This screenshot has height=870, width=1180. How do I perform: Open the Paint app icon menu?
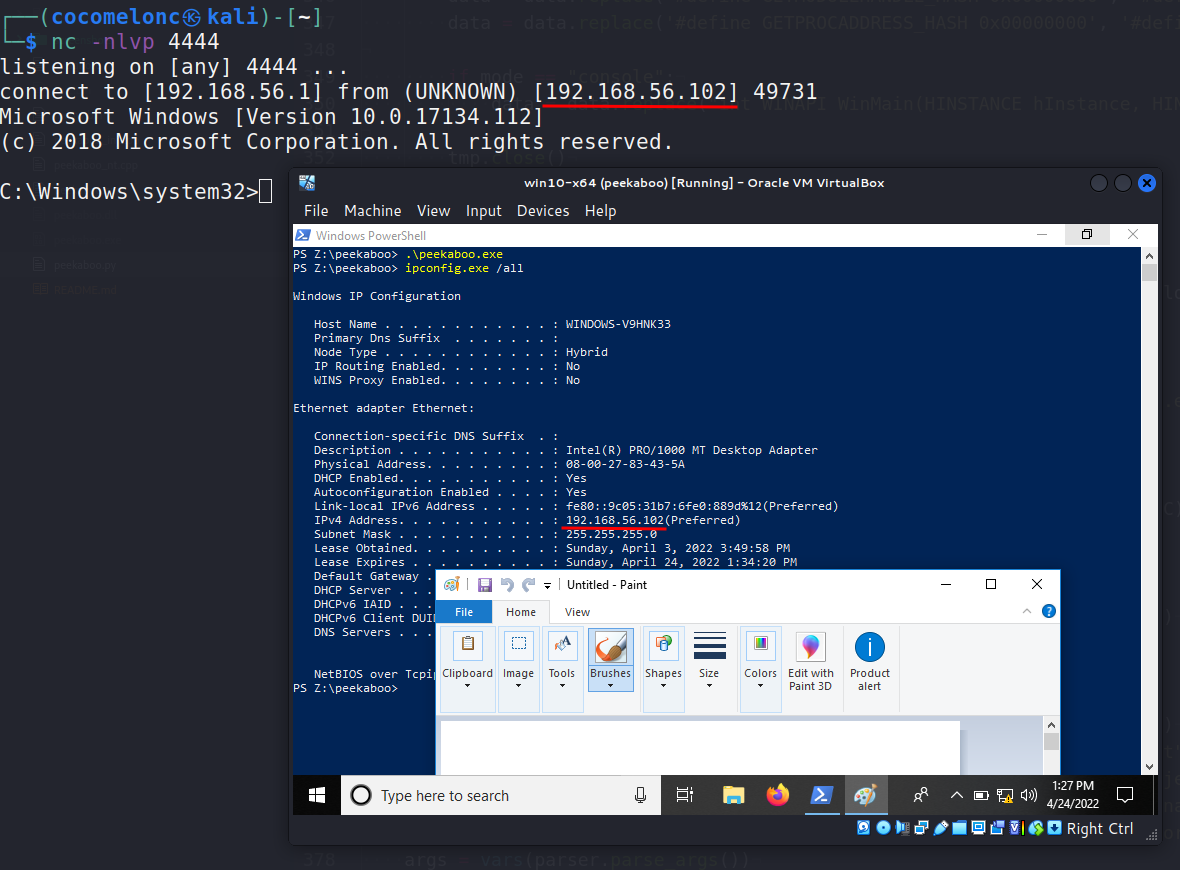(x=452, y=585)
